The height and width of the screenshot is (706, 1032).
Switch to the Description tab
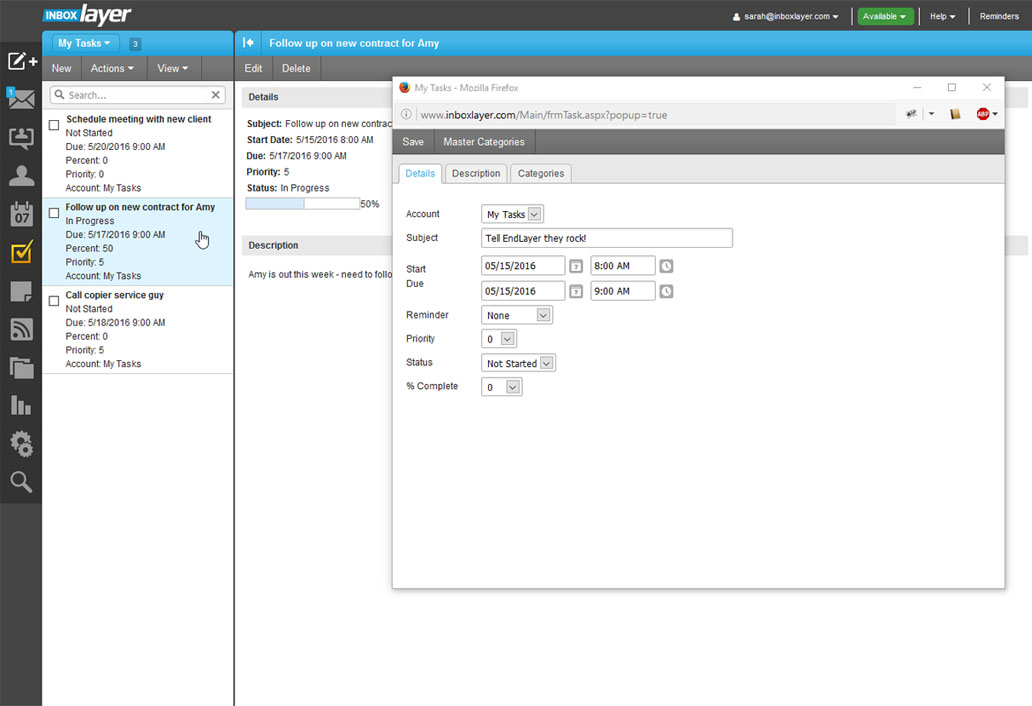tap(476, 173)
